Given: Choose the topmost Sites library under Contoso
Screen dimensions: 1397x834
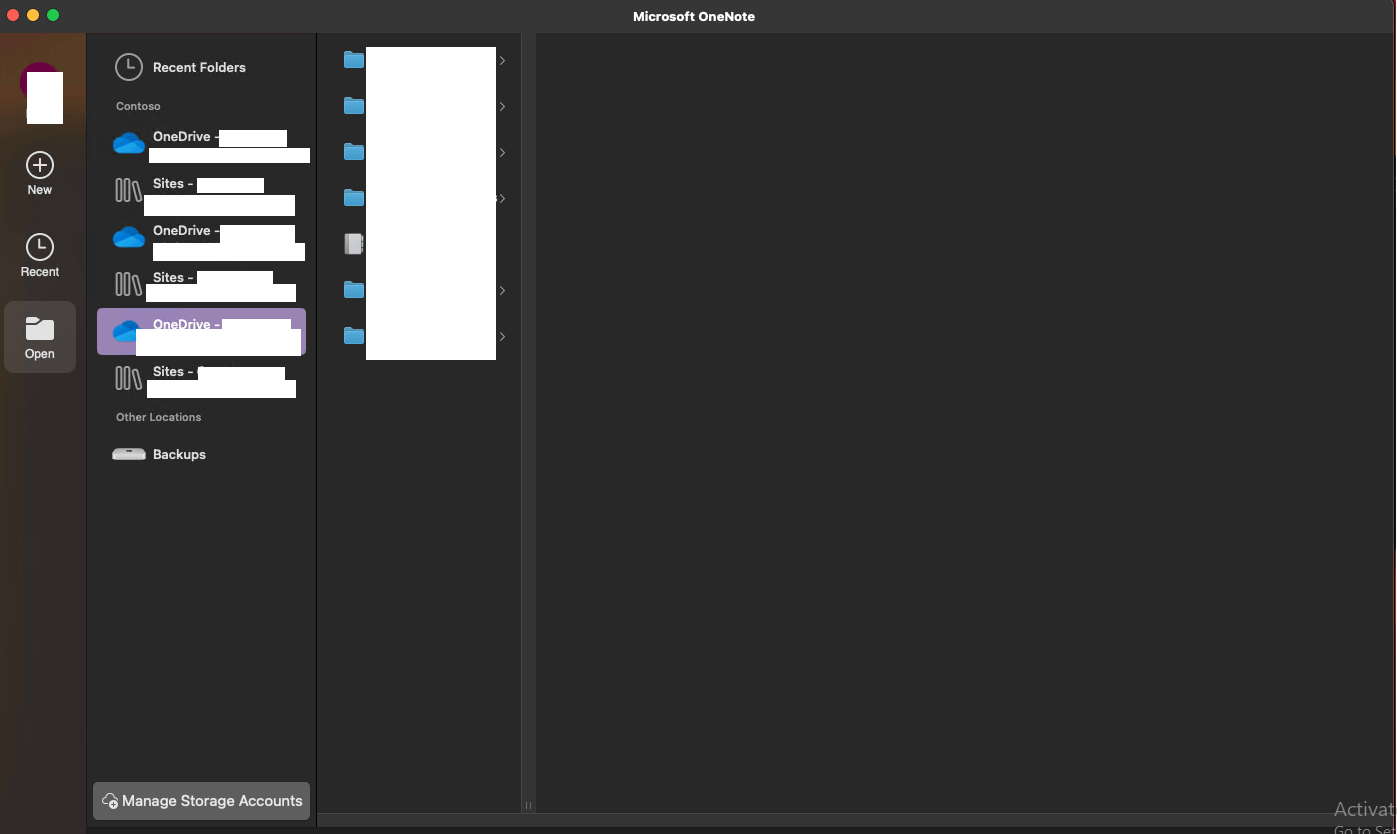Looking at the screenshot, I should tap(201, 191).
